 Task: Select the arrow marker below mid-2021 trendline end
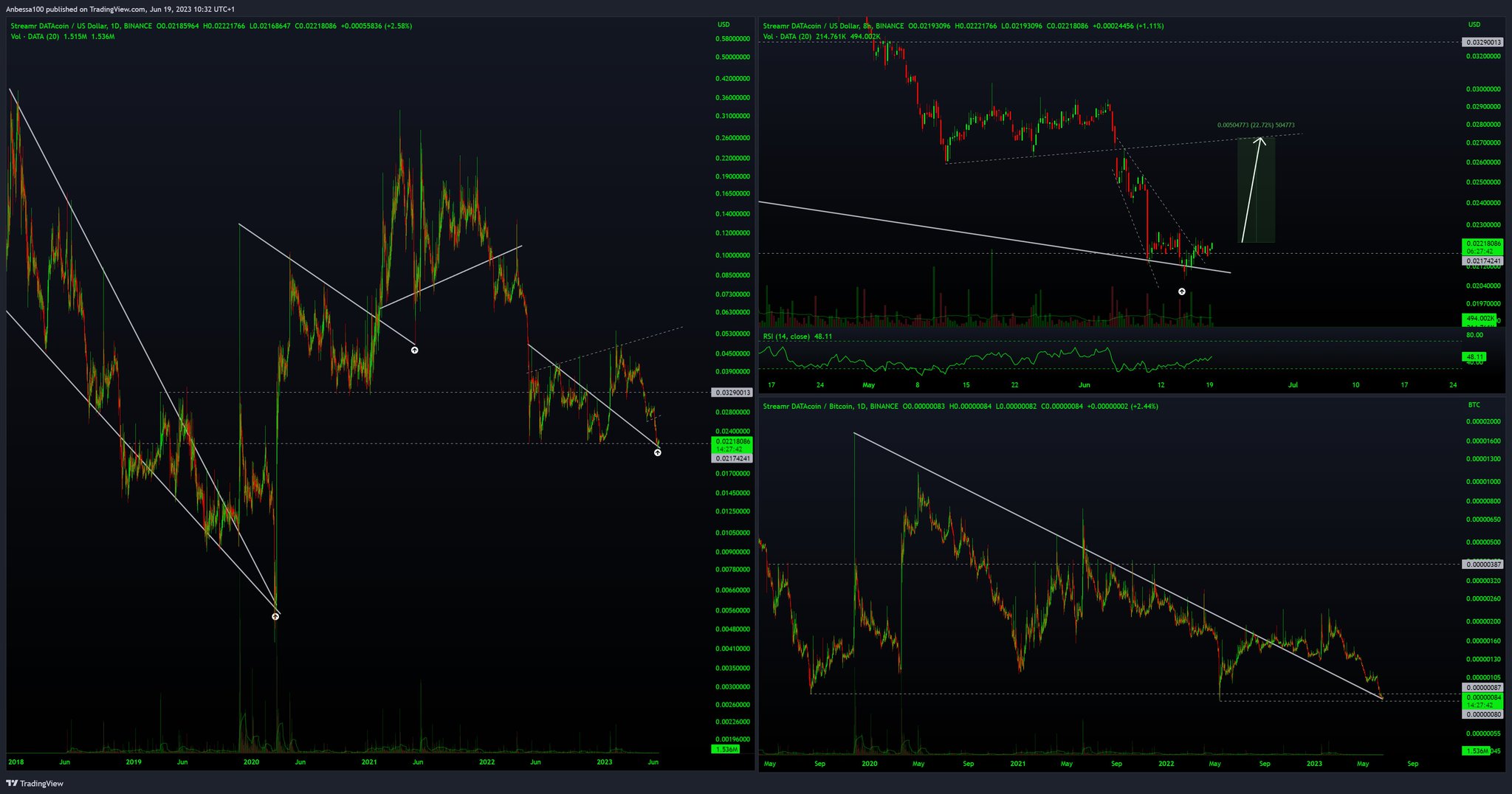[415, 350]
